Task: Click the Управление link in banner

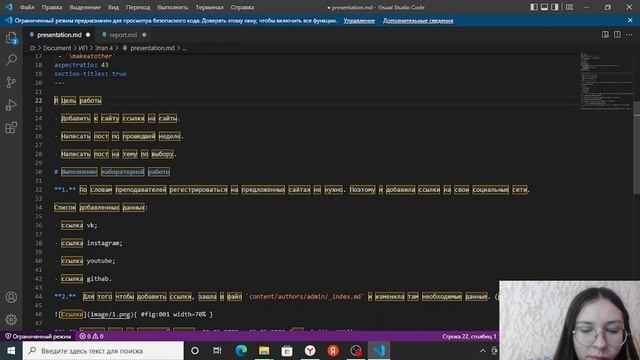Action: [x=359, y=20]
